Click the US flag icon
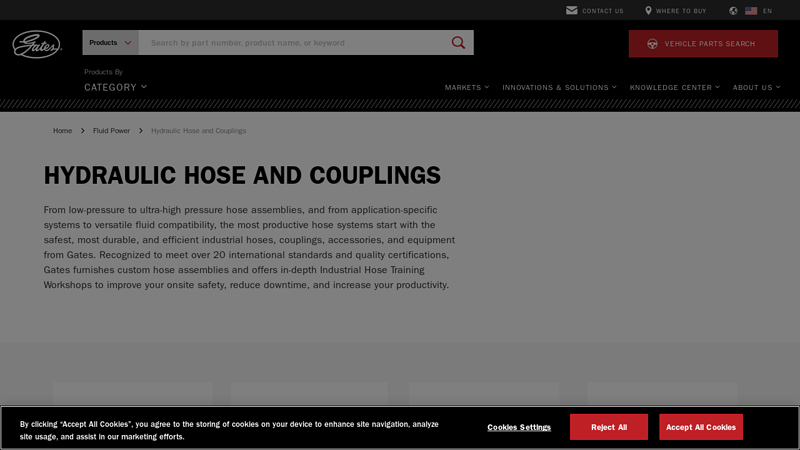This screenshot has width=800, height=450. pos(751,11)
